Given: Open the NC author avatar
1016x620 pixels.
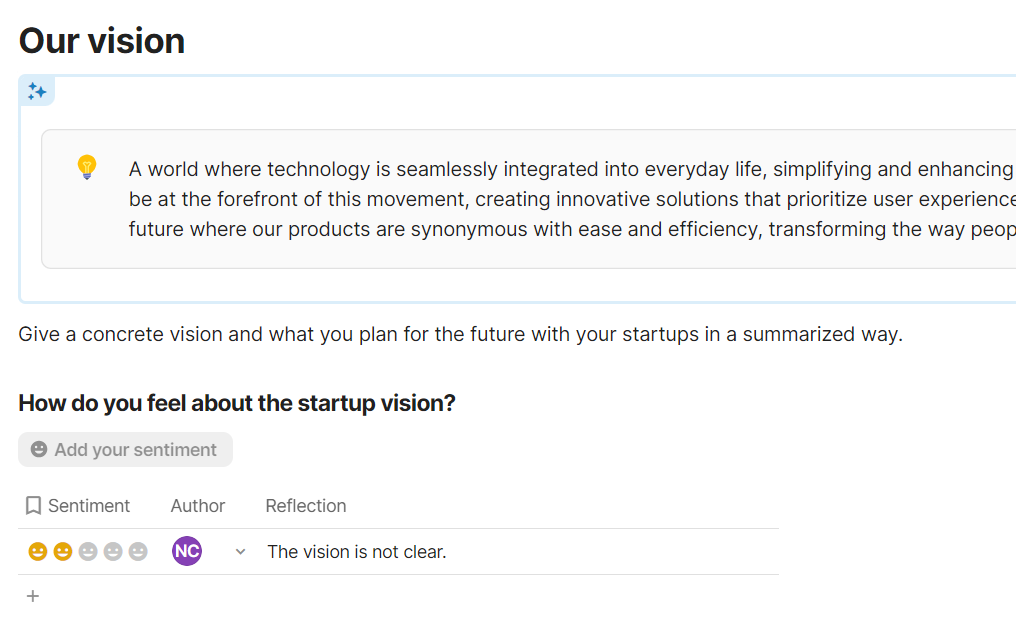Looking at the screenshot, I should [x=187, y=551].
